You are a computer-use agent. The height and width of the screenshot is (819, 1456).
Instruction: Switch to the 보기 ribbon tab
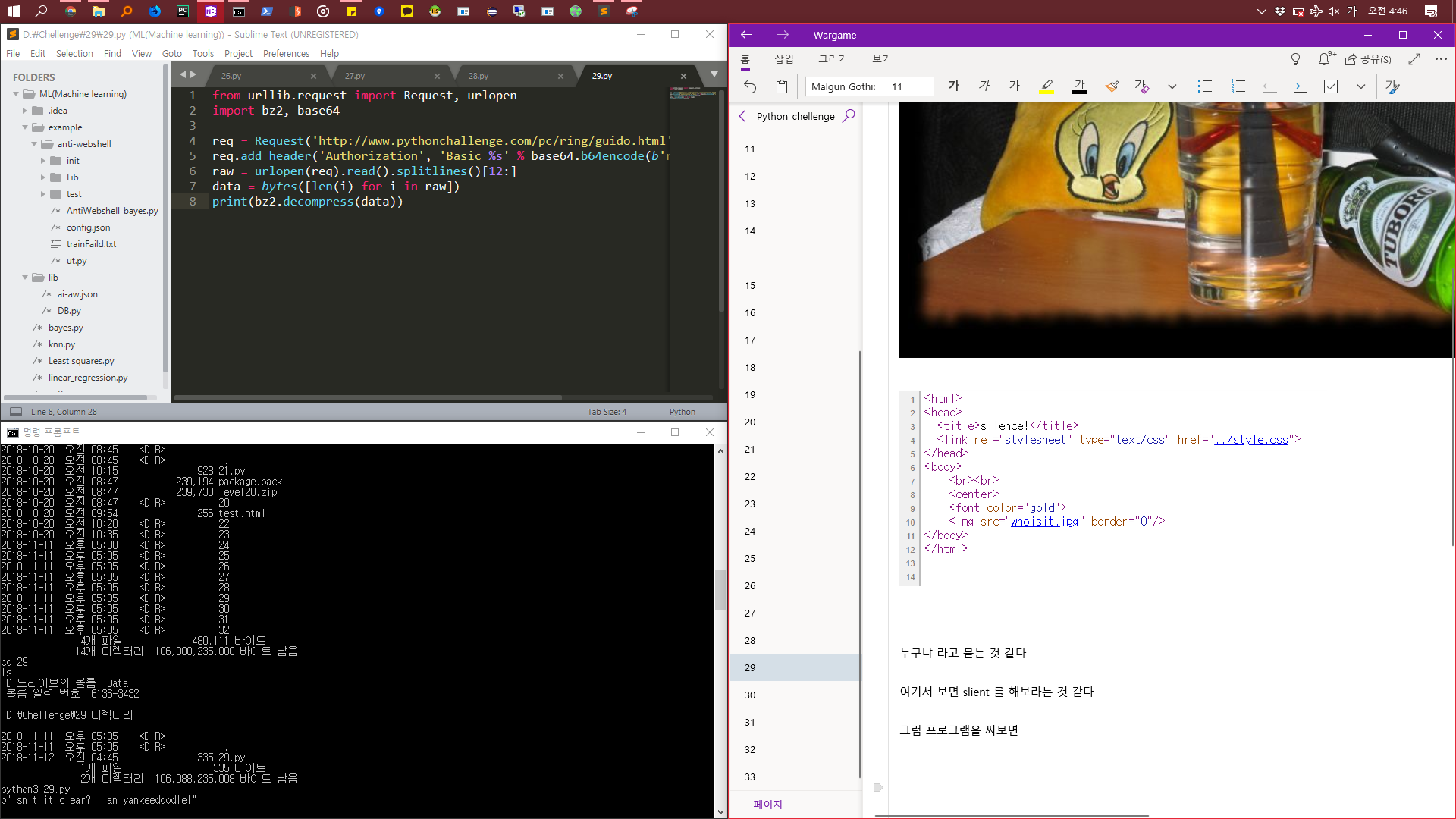882,59
